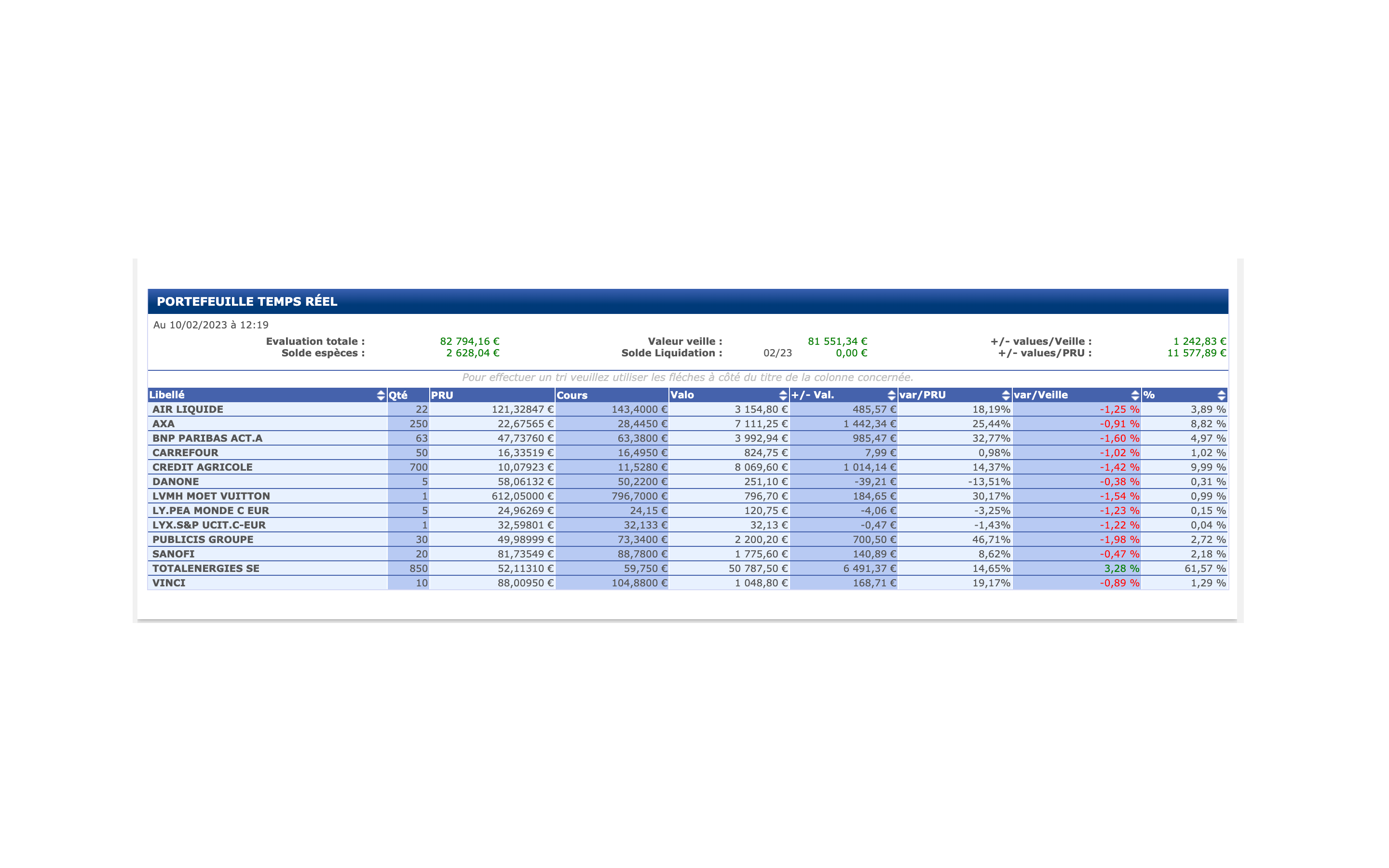
Task: Open the BNP PARIBAS ACT.A row label
Action: point(207,438)
